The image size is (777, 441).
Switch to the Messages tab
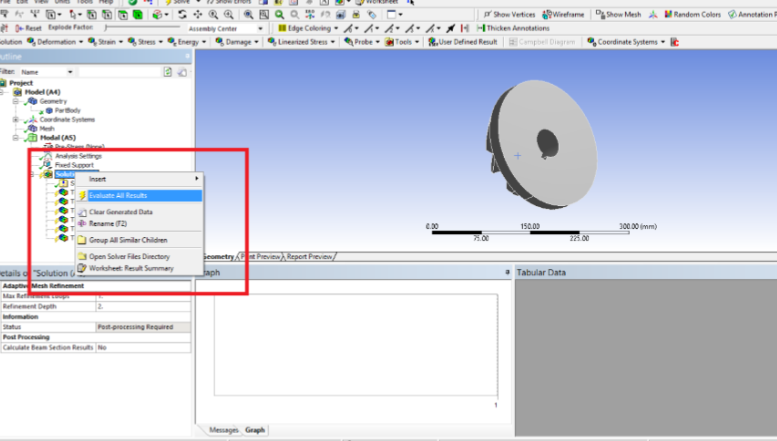coord(223,430)
